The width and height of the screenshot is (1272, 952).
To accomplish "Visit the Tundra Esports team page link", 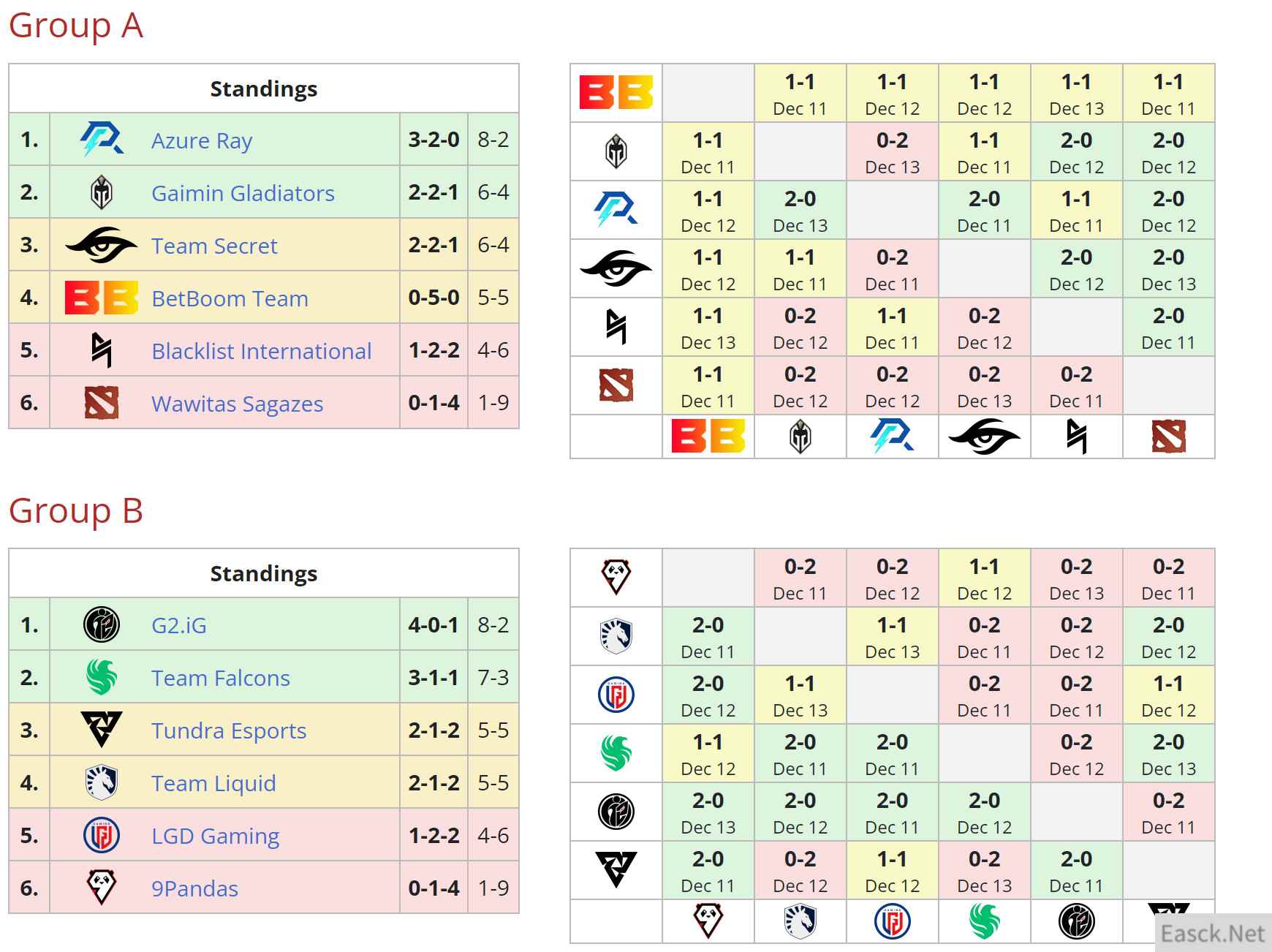I will [229, 730].
